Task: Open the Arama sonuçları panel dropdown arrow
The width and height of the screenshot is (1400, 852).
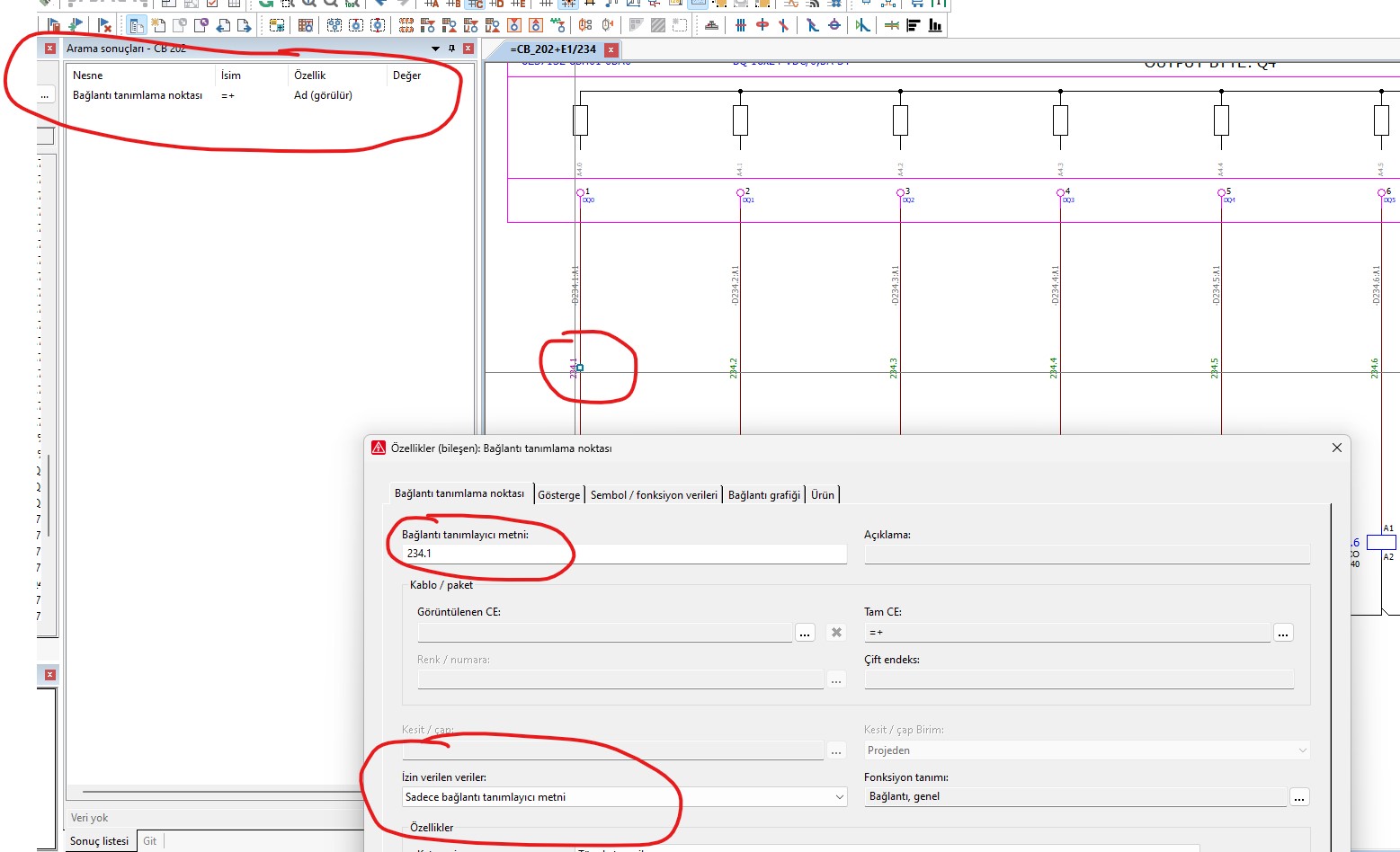Action: (436, 49)
